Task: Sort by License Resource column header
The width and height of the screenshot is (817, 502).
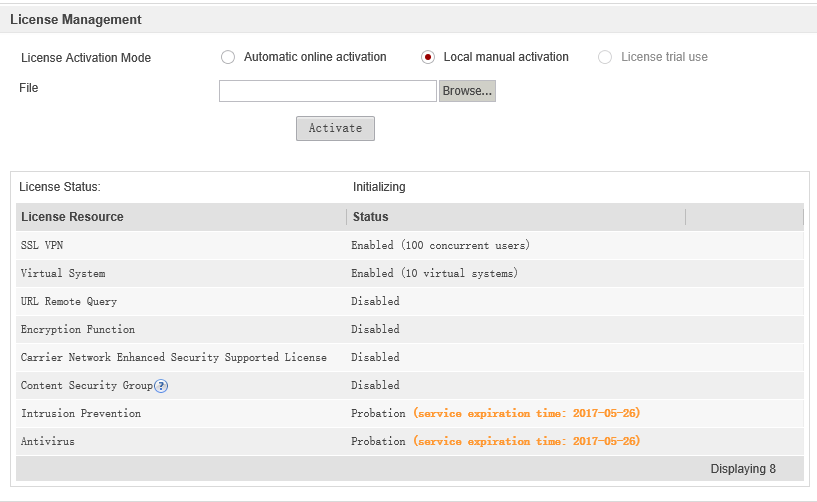Action: tap(72, 217)
